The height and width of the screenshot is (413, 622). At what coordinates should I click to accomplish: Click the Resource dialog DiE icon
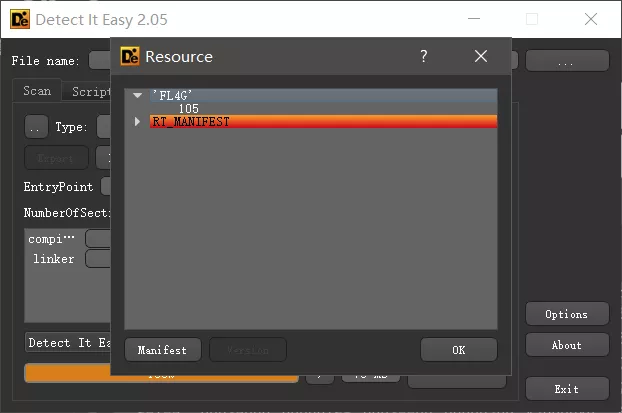[130, 56]
